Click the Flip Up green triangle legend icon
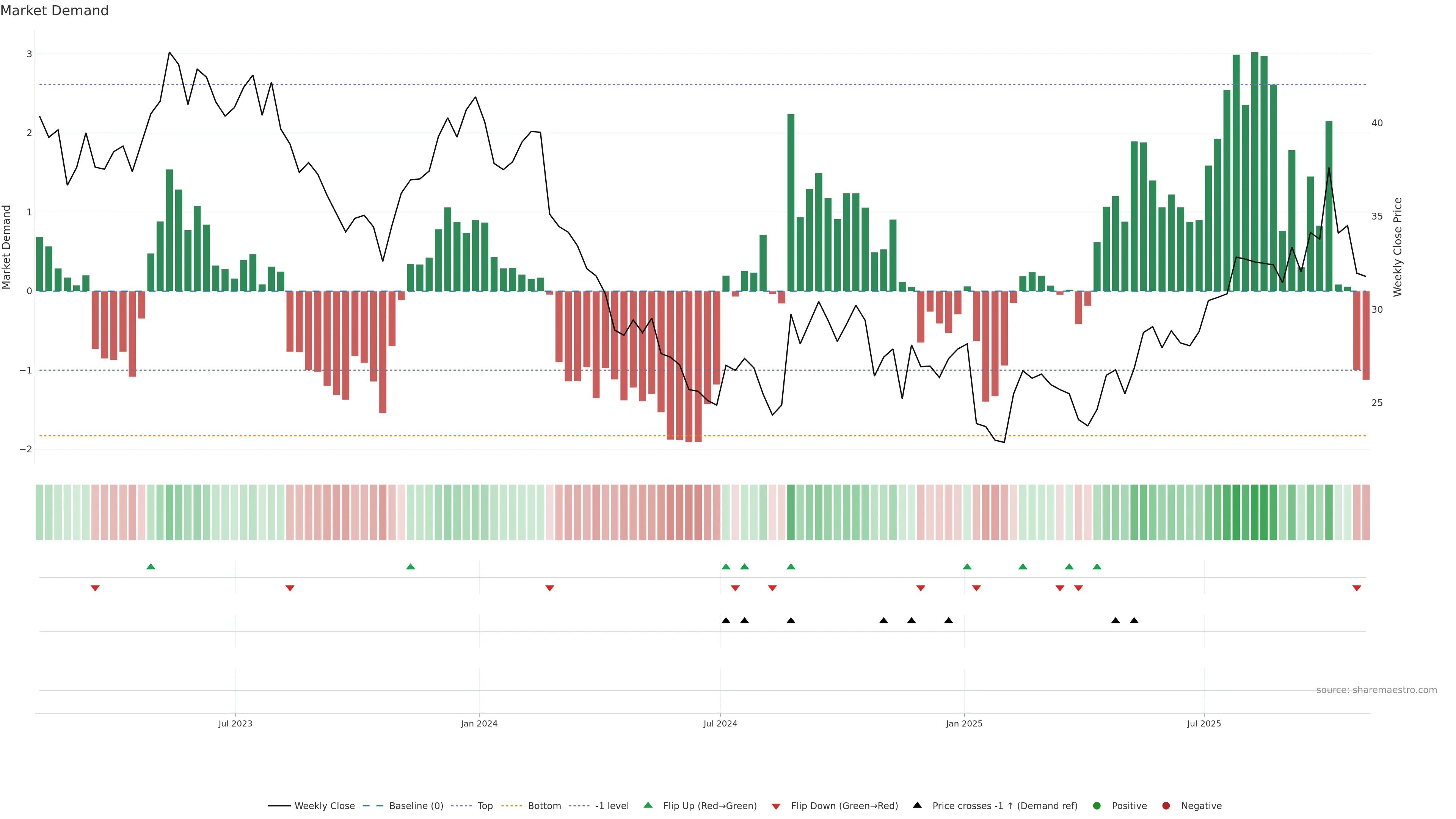The height and width of the screenshot is (819, 1456). tap(648, 805)
